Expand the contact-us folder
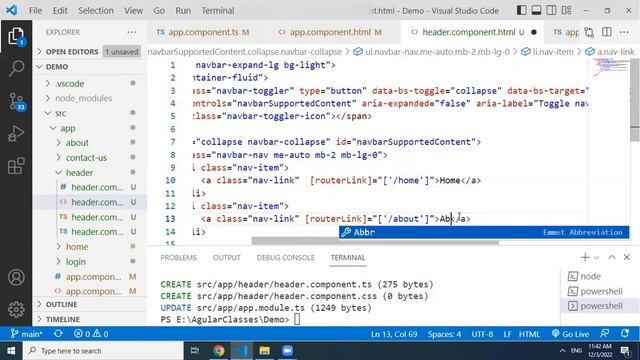This screenshot has height=360, width=640. [90, 158]
